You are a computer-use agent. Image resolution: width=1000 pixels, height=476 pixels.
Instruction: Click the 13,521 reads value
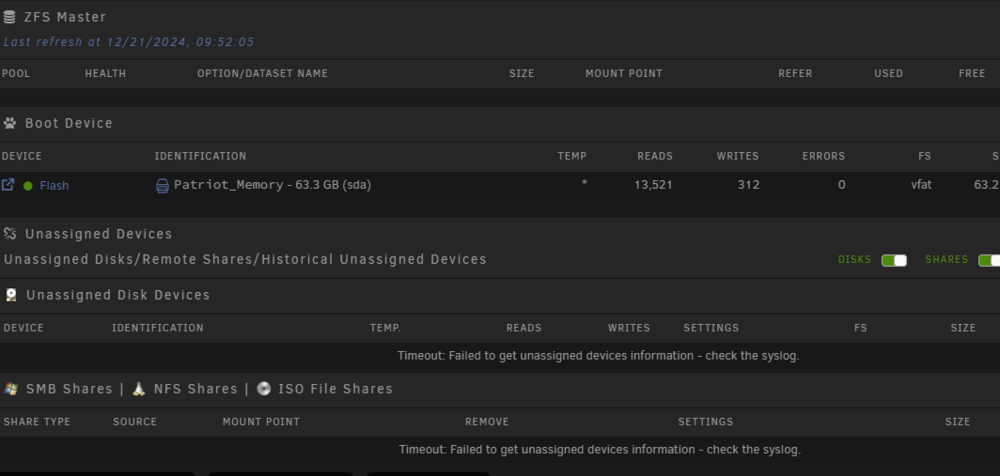[x=653, y=185]
